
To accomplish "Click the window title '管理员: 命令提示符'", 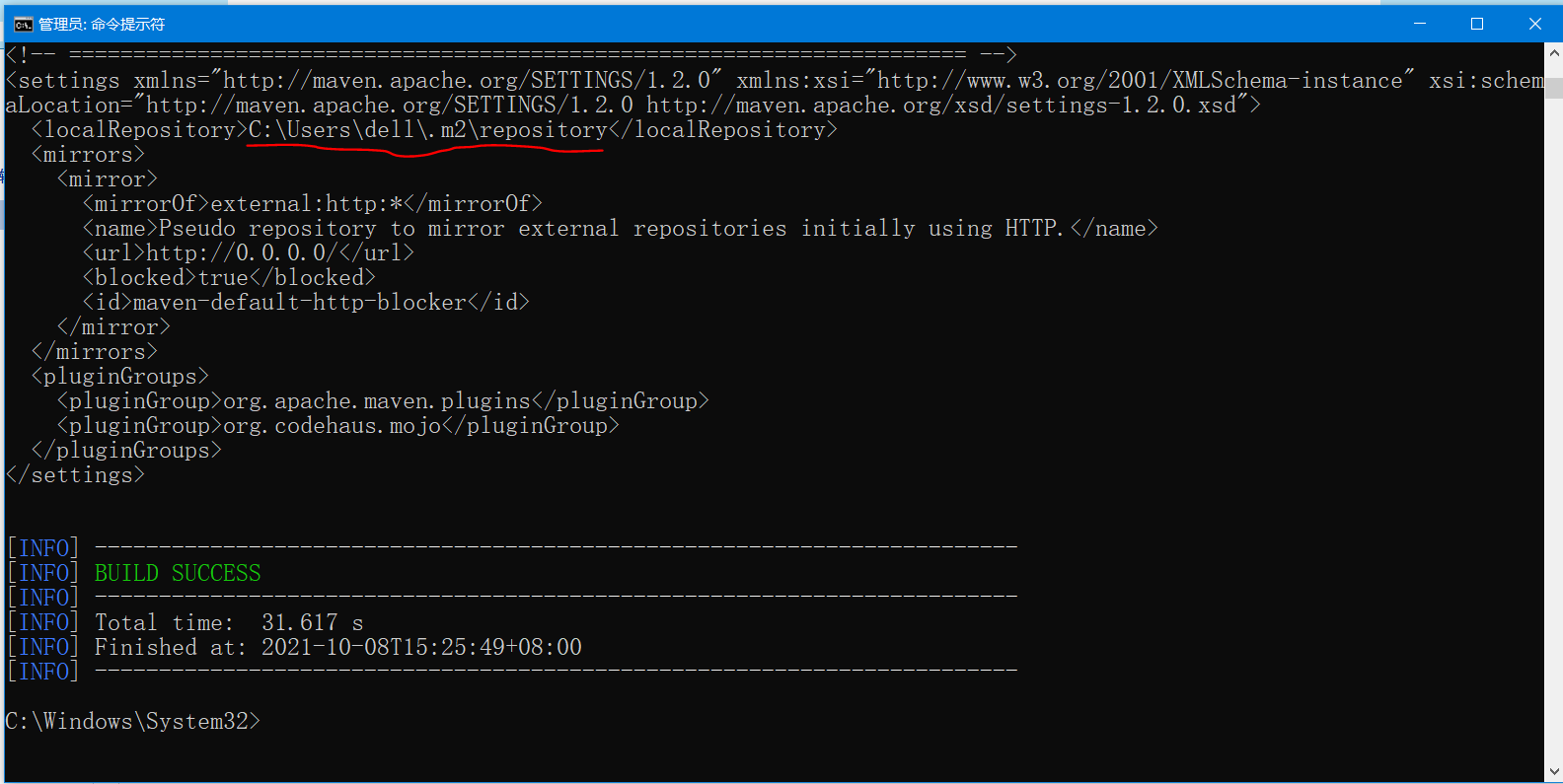I will [102, 24].
